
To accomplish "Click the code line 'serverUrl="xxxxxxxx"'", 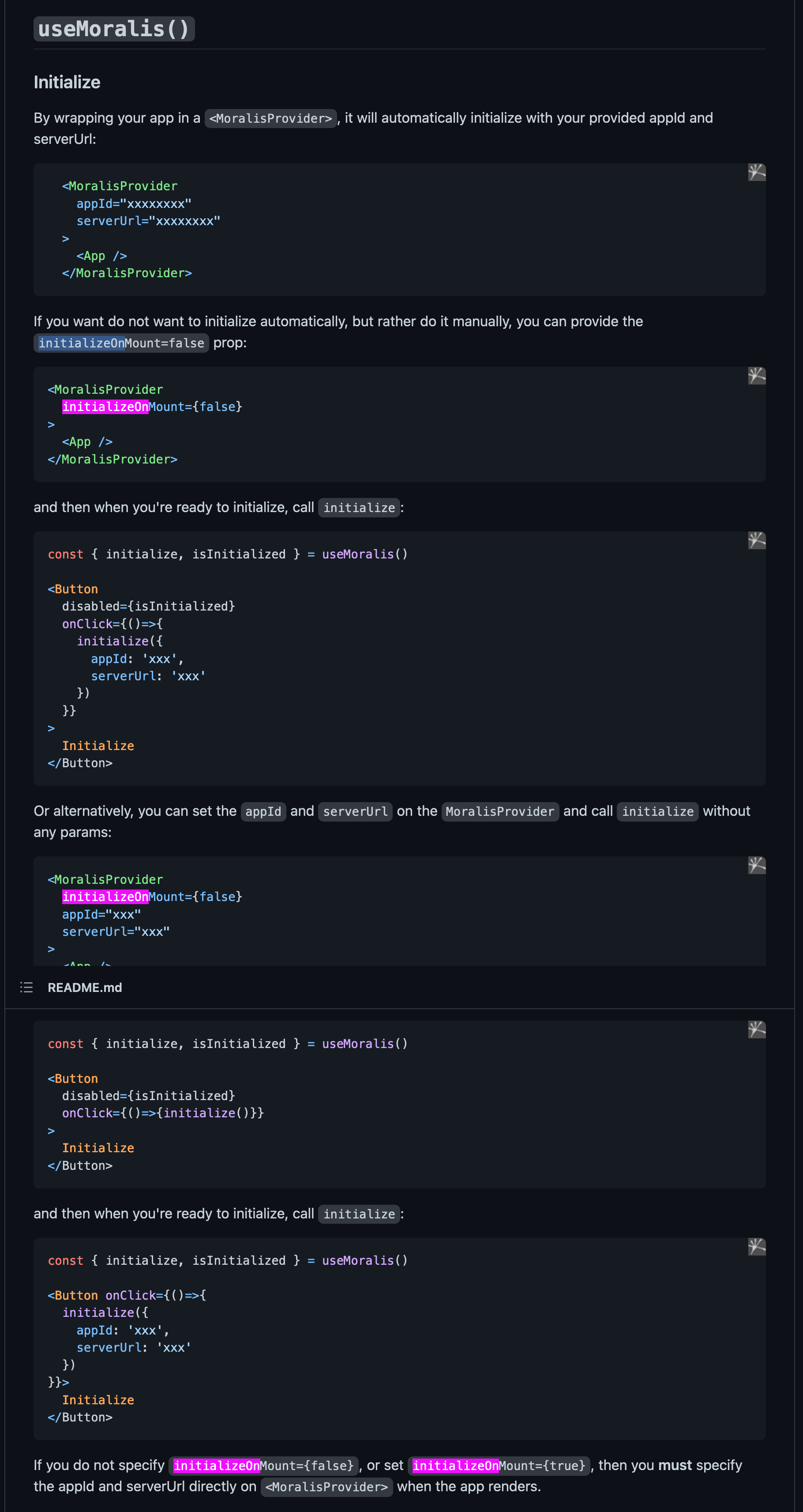I will 148,221.
